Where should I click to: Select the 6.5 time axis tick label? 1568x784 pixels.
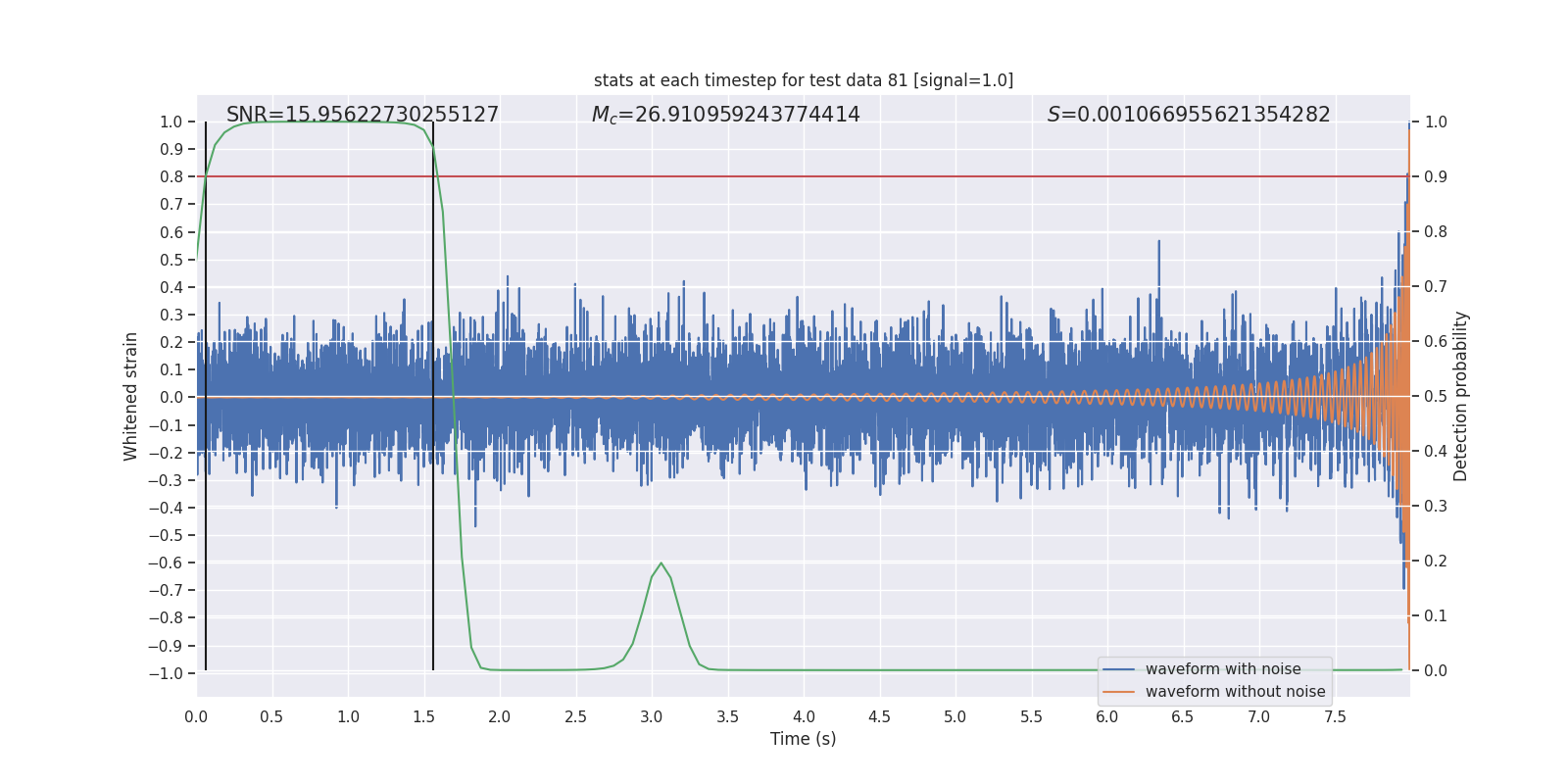click(1183, 716)
